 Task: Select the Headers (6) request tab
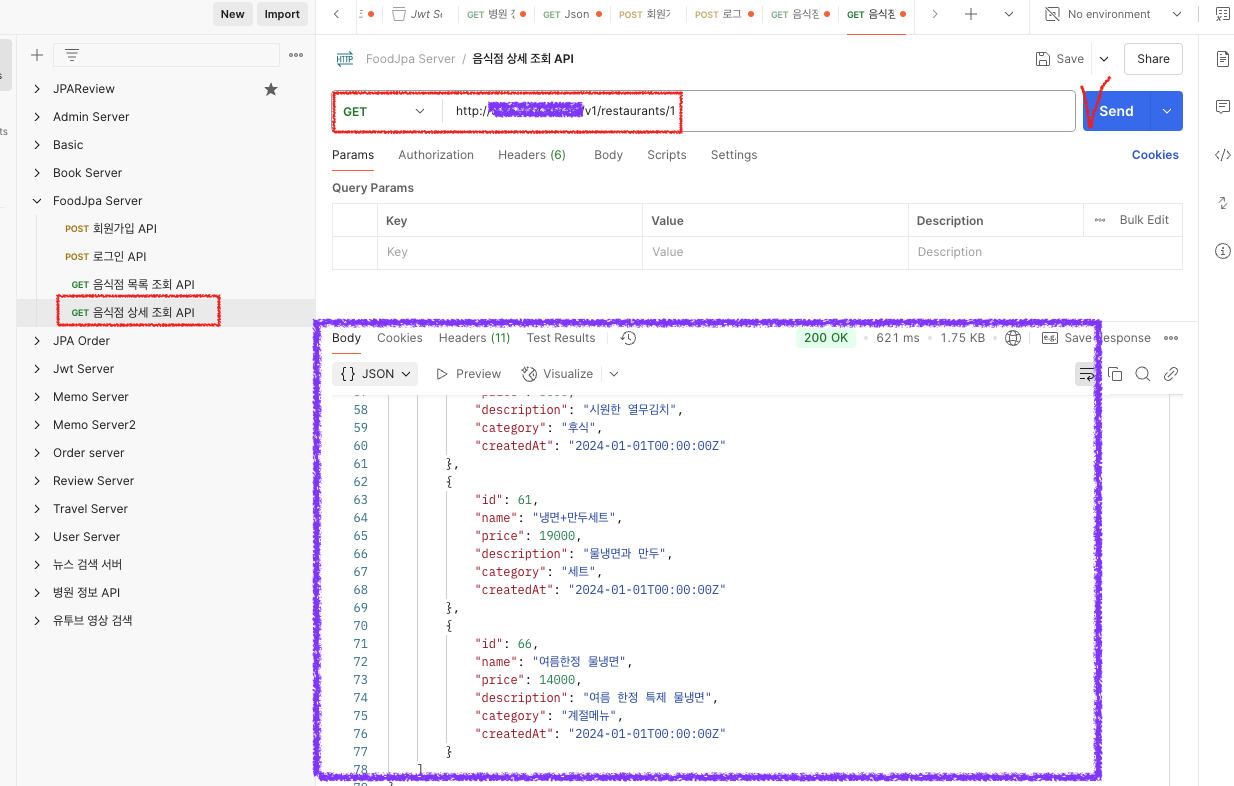532,155
